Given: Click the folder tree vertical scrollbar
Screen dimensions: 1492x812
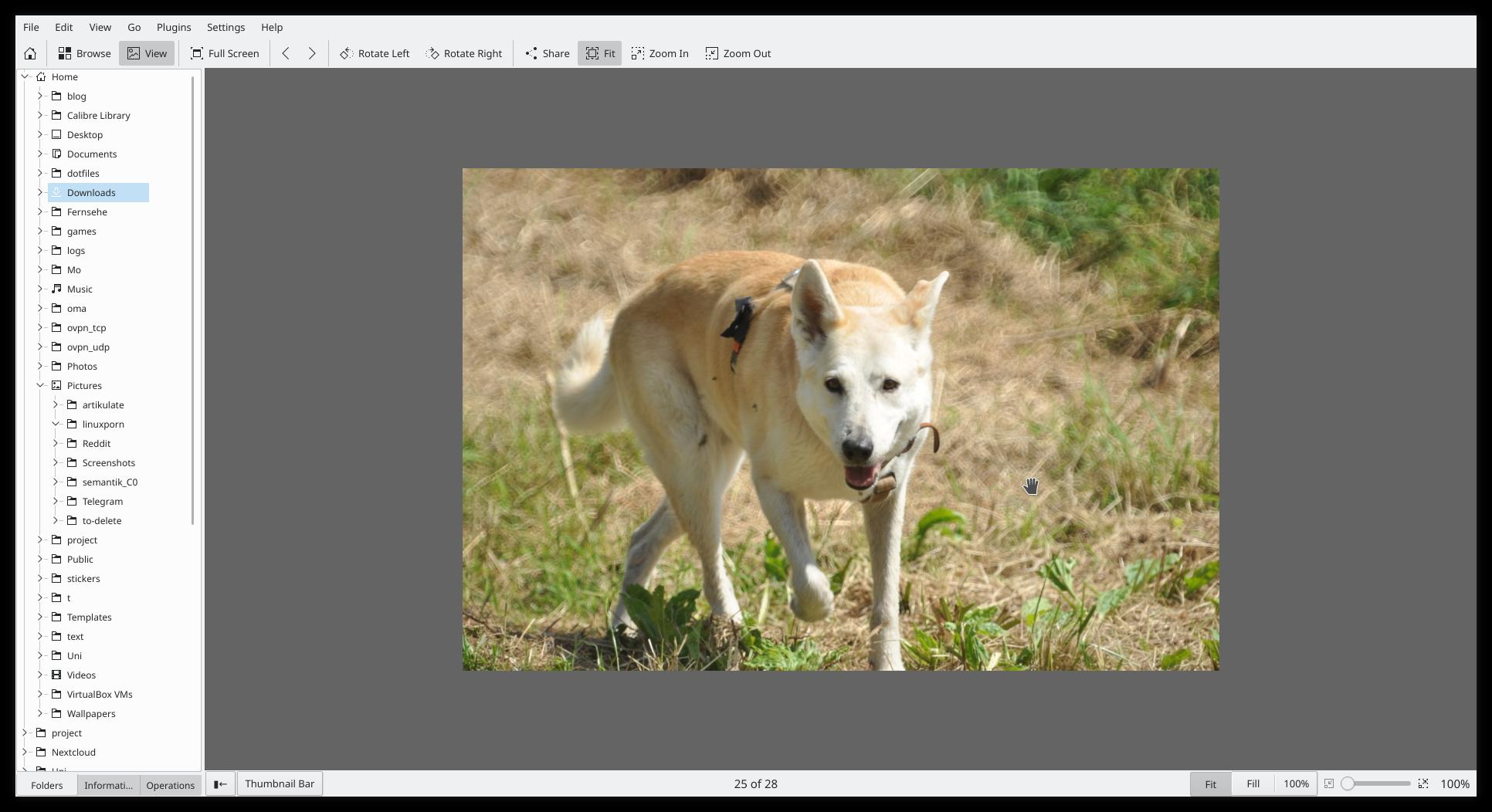Looking at the screenshot, I should (192, 301).
